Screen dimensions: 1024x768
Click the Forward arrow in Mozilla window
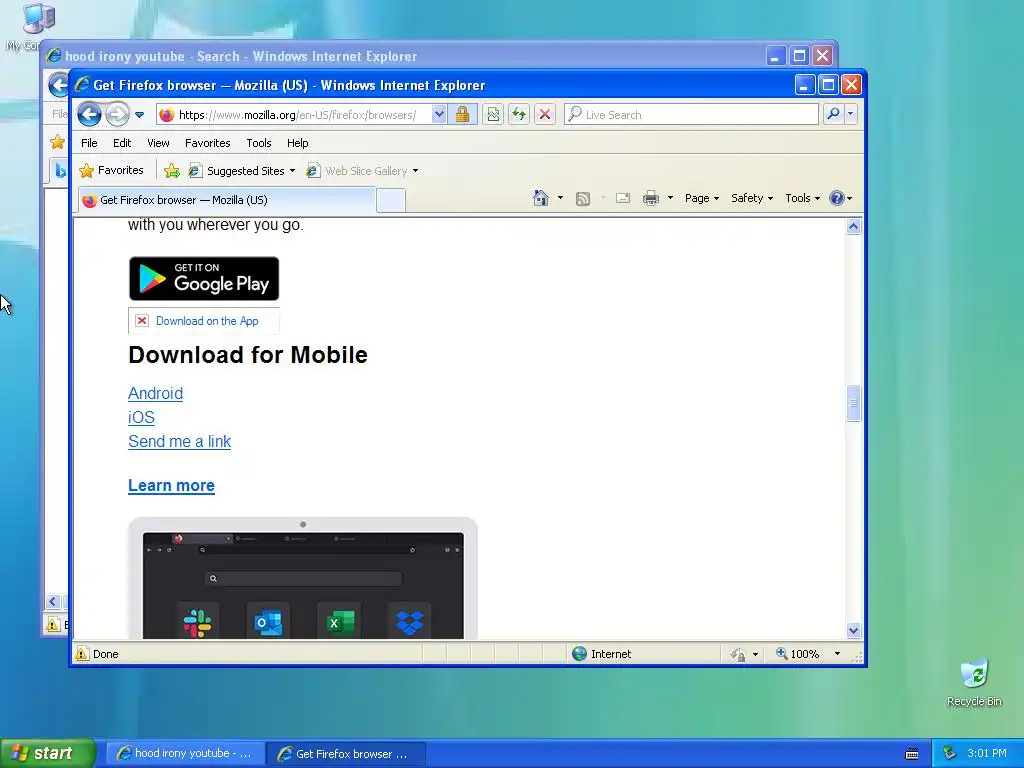(x=118, y=115)
